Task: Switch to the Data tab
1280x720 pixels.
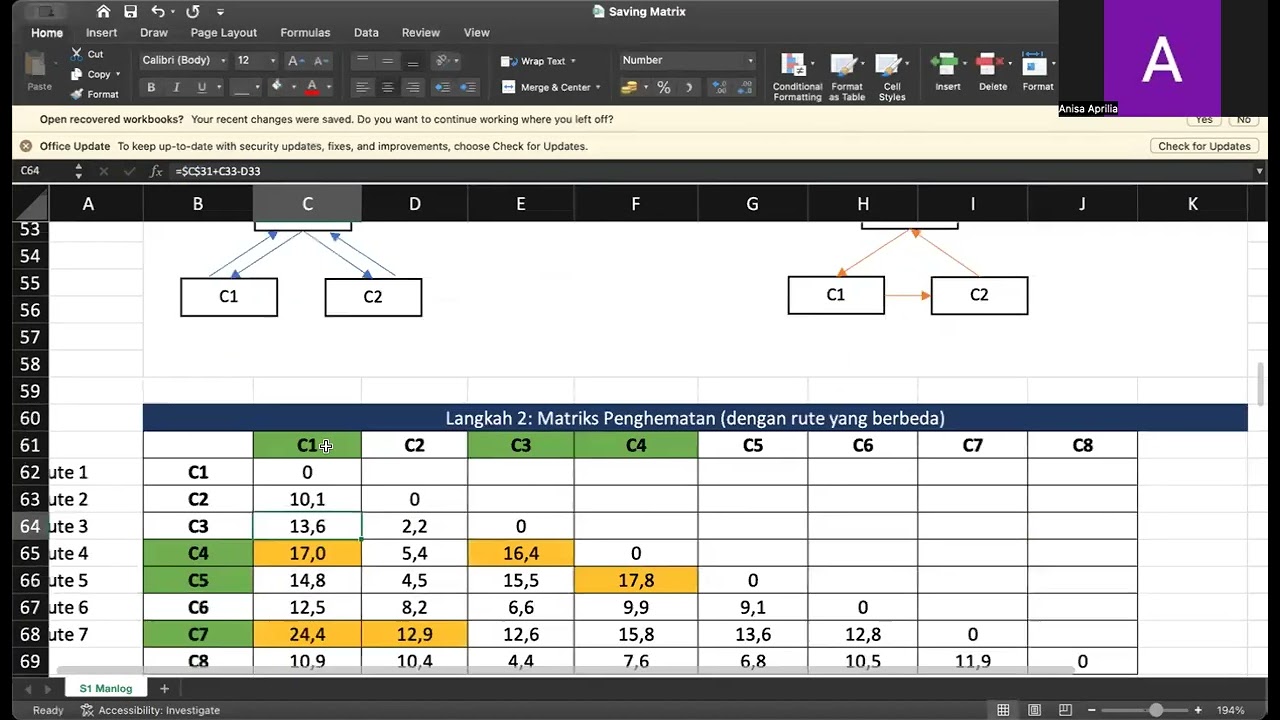Action: pos(366,33)
